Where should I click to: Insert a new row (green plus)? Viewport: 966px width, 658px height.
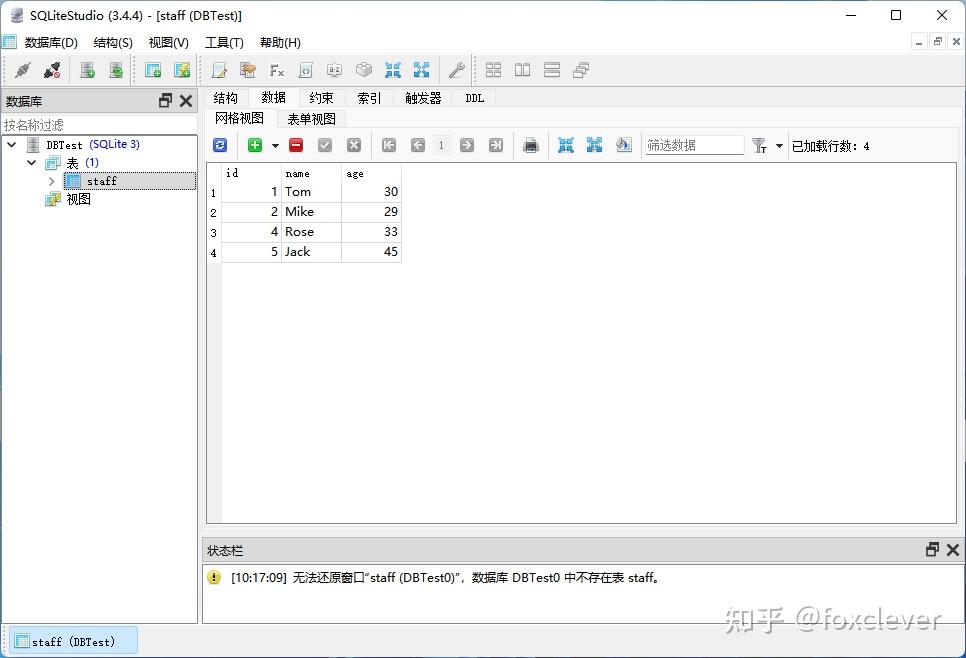pos(255,145)
